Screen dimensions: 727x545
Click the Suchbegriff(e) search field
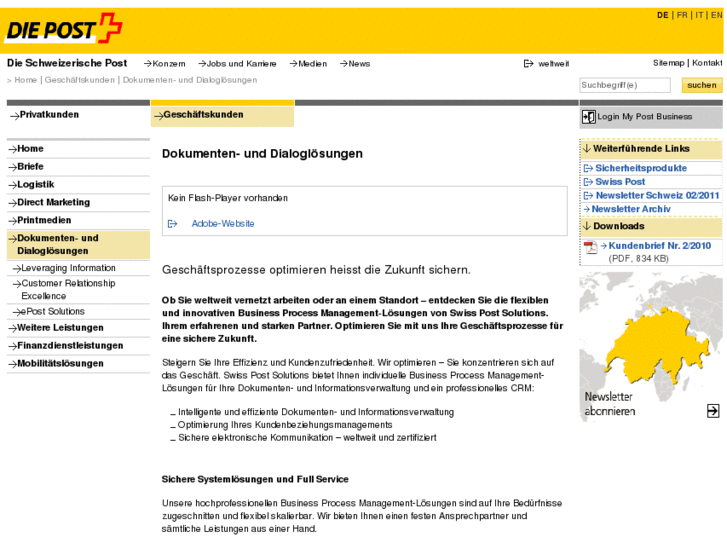(x=625, y=85)
